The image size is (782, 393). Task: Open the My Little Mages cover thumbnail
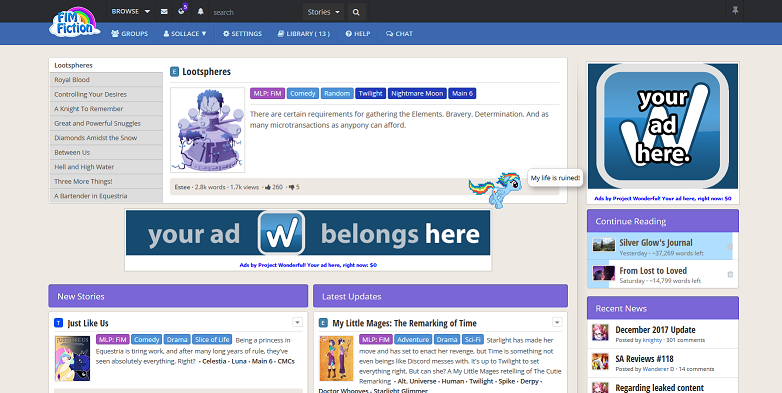point(337,359)
